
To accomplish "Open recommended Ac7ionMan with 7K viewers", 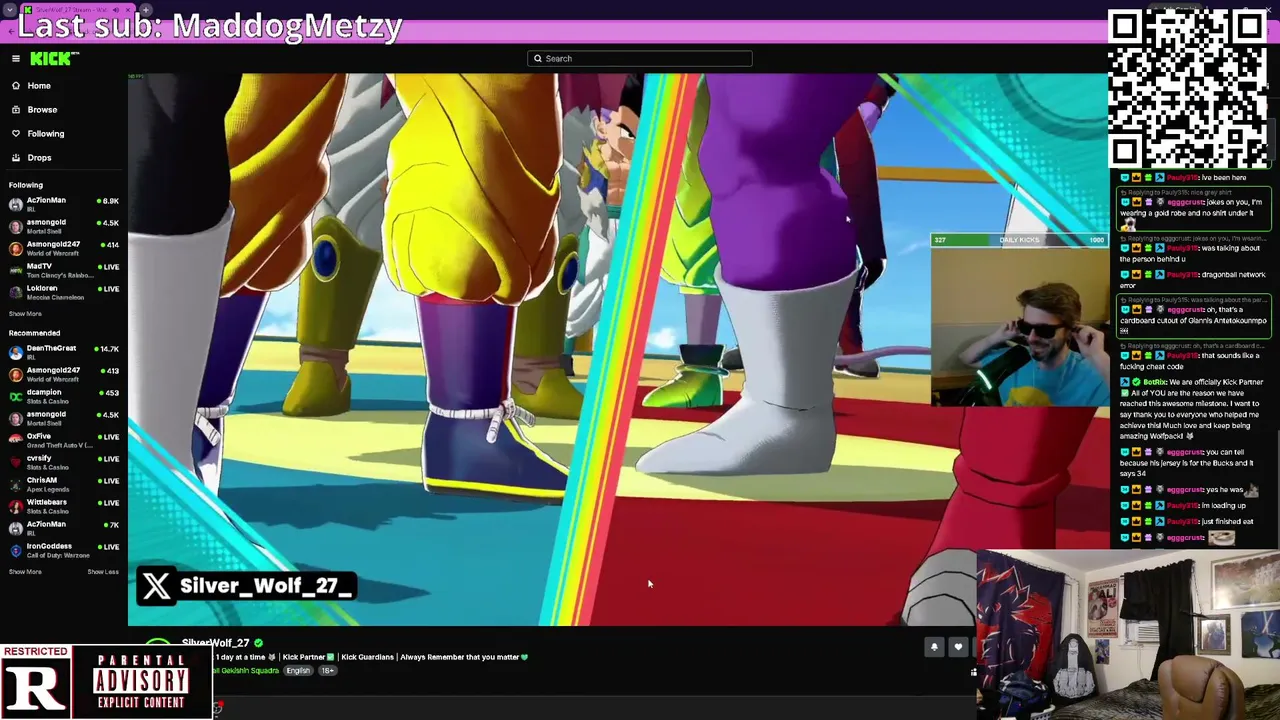I will pyautogui.click(x=64, y=528).
